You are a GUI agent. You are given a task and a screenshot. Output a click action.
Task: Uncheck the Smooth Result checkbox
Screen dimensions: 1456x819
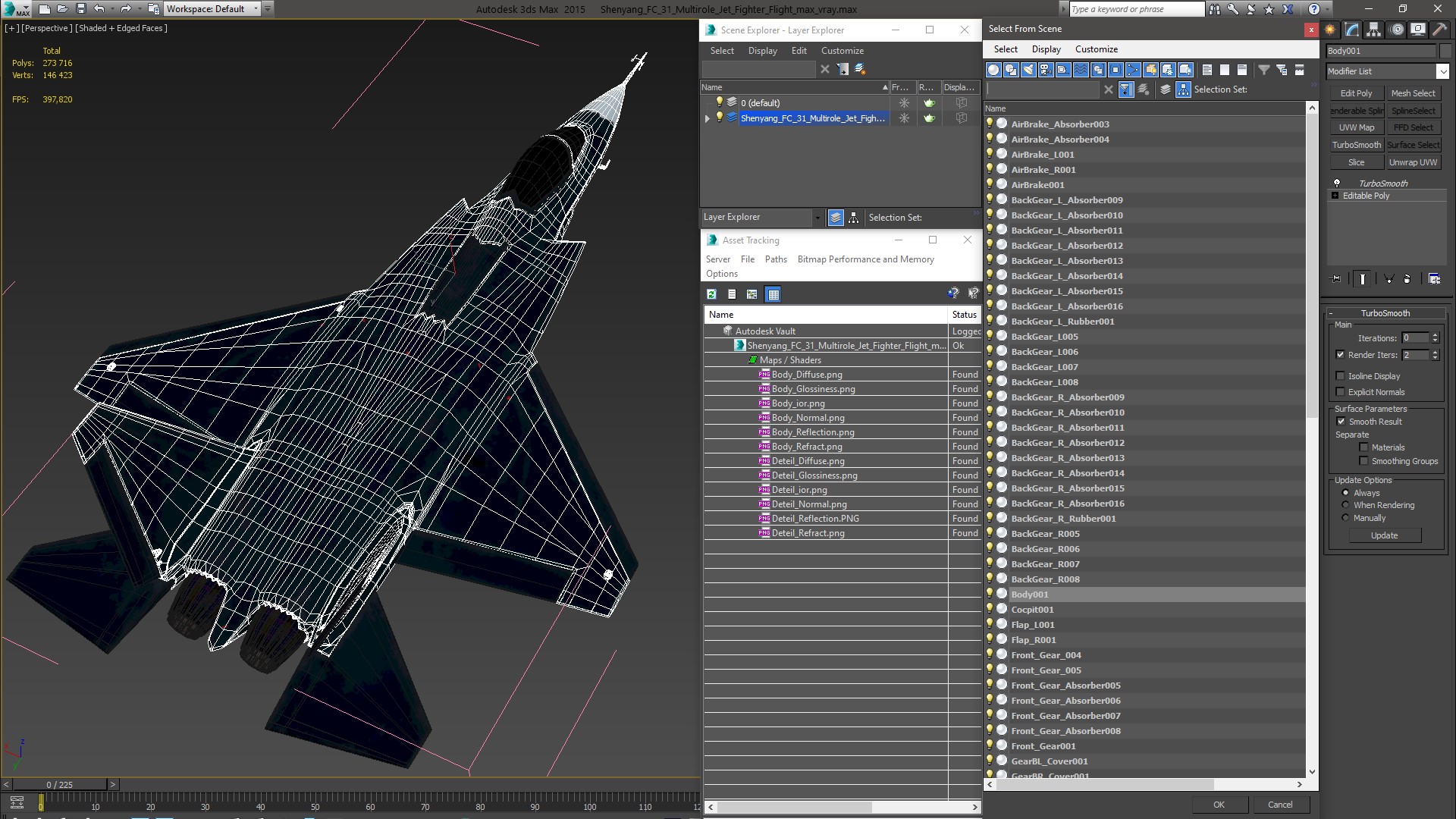pyautogui.click(x=1341, y=422)
